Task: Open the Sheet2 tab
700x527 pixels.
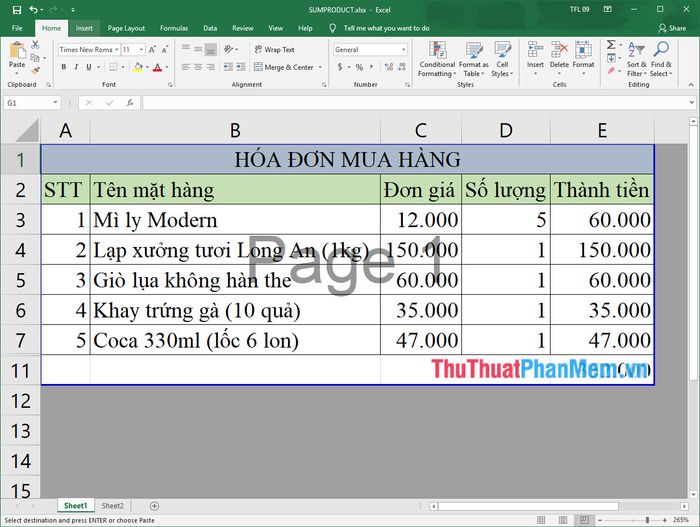Action: [x=112, y=506]
